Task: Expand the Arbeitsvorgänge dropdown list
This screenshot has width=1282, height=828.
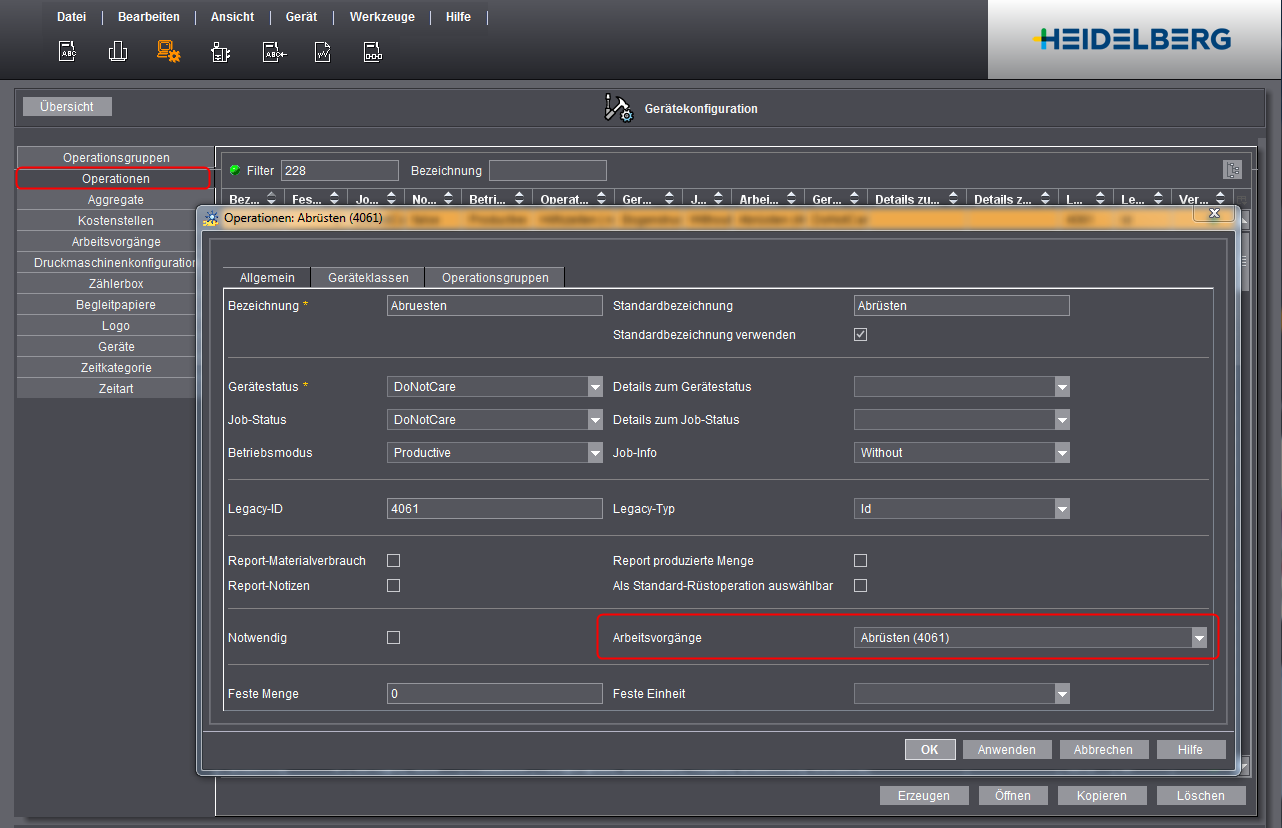Action: 1199,638
